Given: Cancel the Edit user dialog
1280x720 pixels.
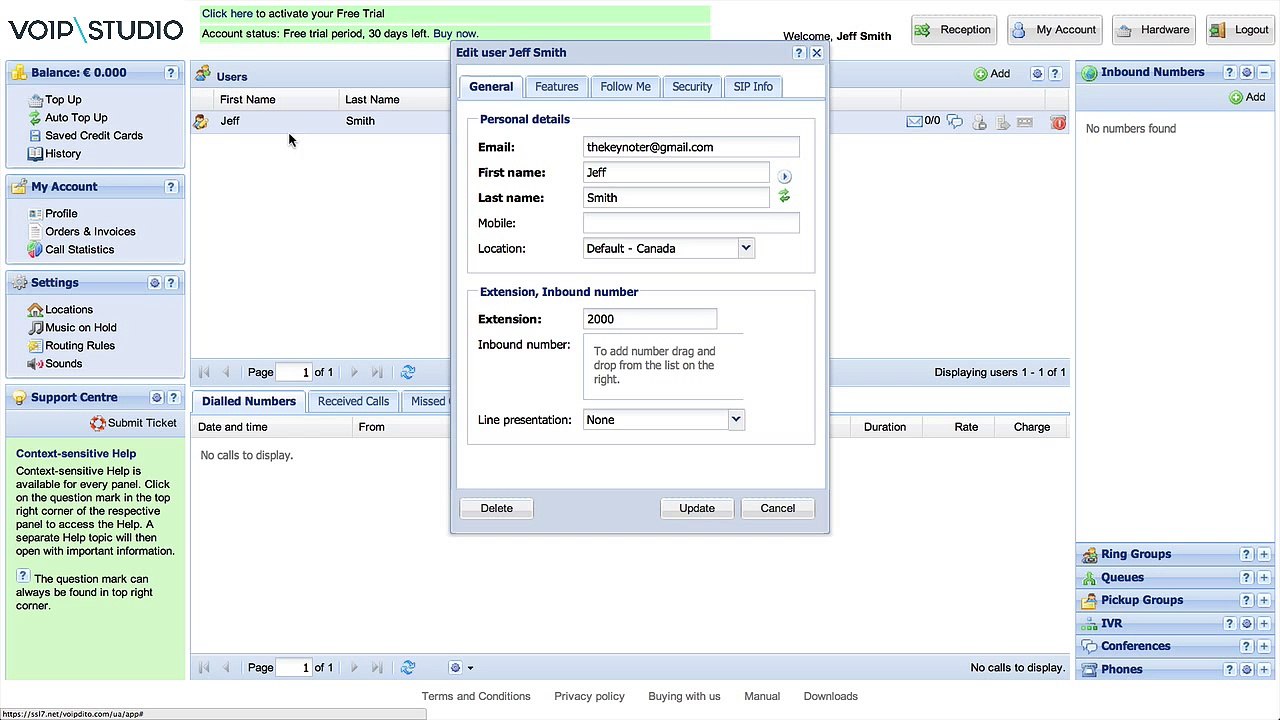Looking at the screenshot, I should tap(777, 508).
